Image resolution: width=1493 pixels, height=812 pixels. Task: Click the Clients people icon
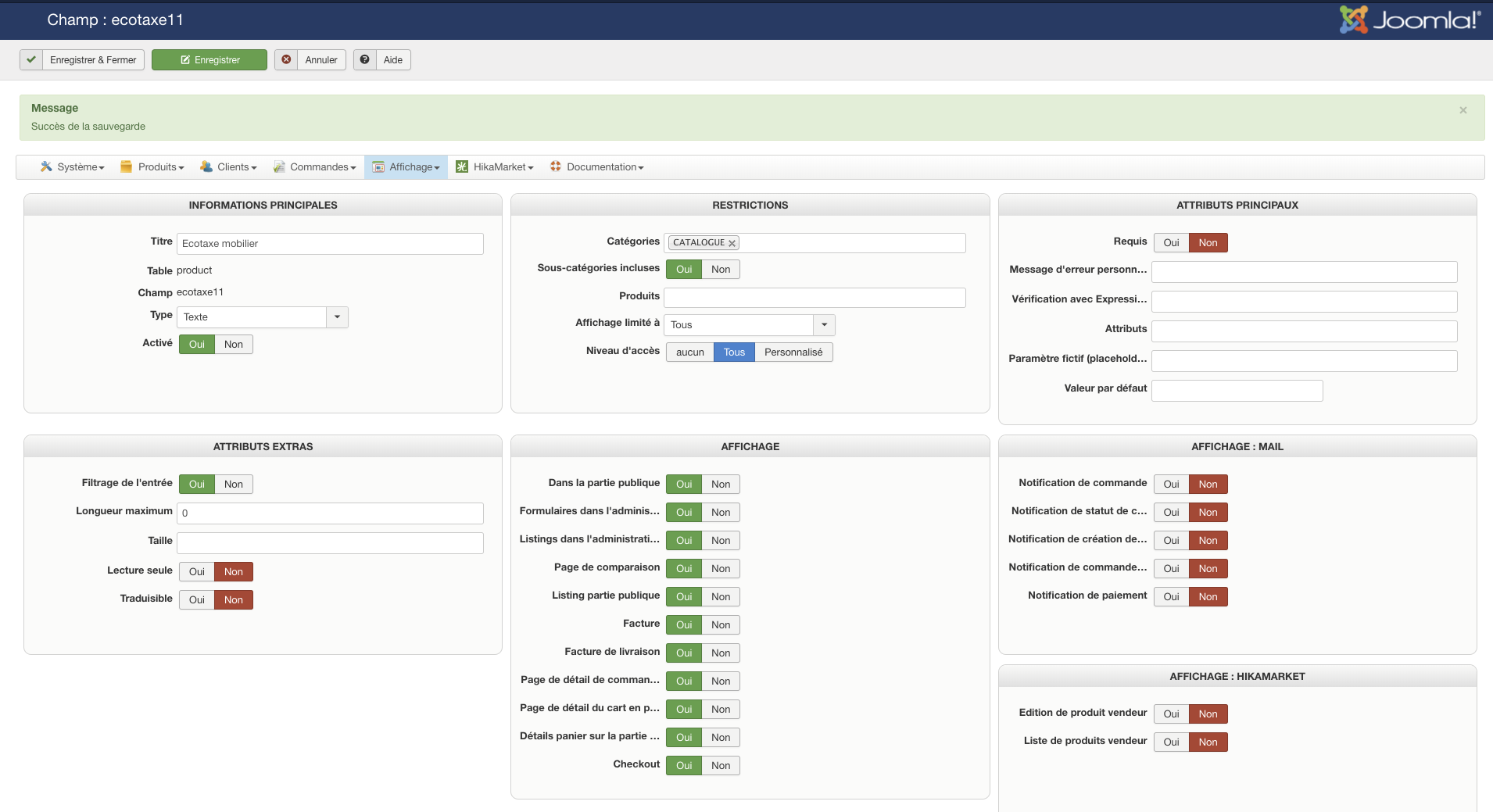click(x=206, y=166)
